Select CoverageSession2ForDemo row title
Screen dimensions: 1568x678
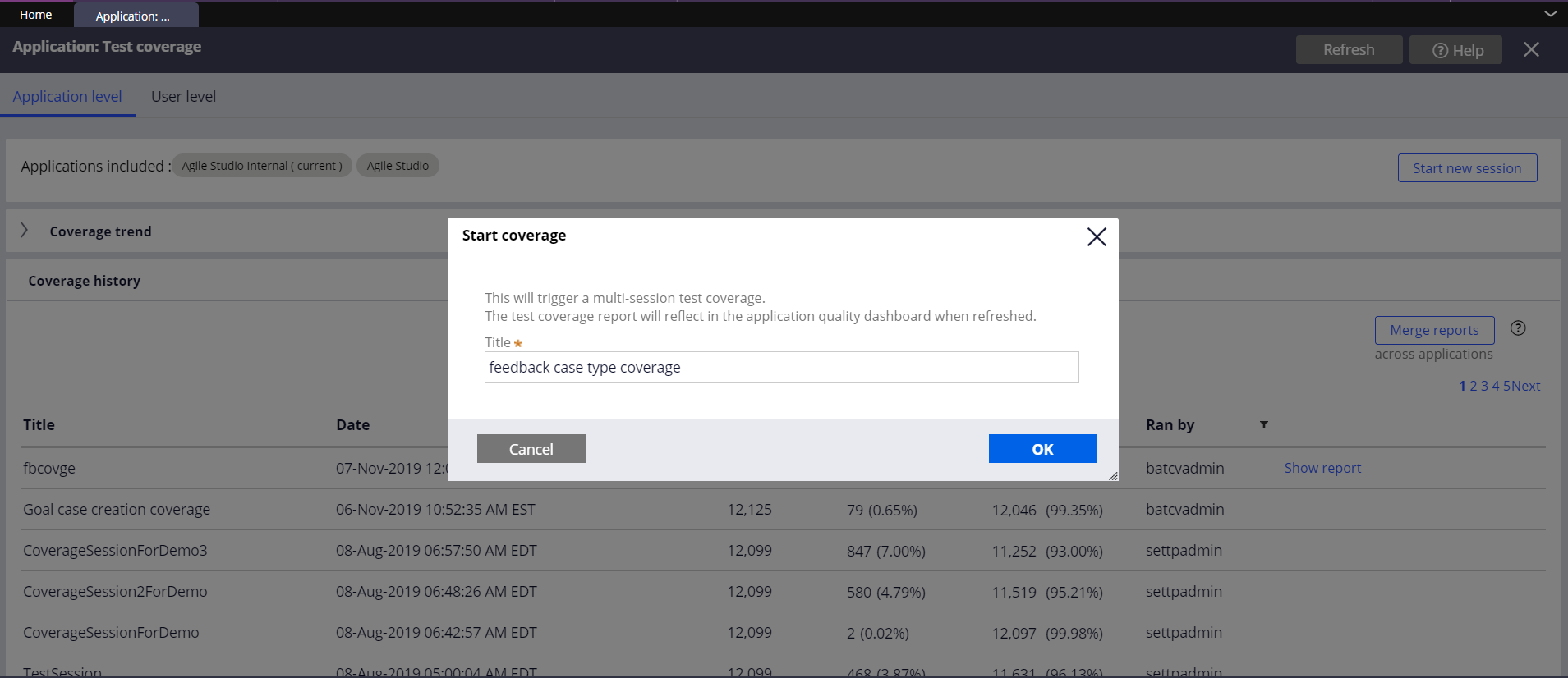pos(115,592)
